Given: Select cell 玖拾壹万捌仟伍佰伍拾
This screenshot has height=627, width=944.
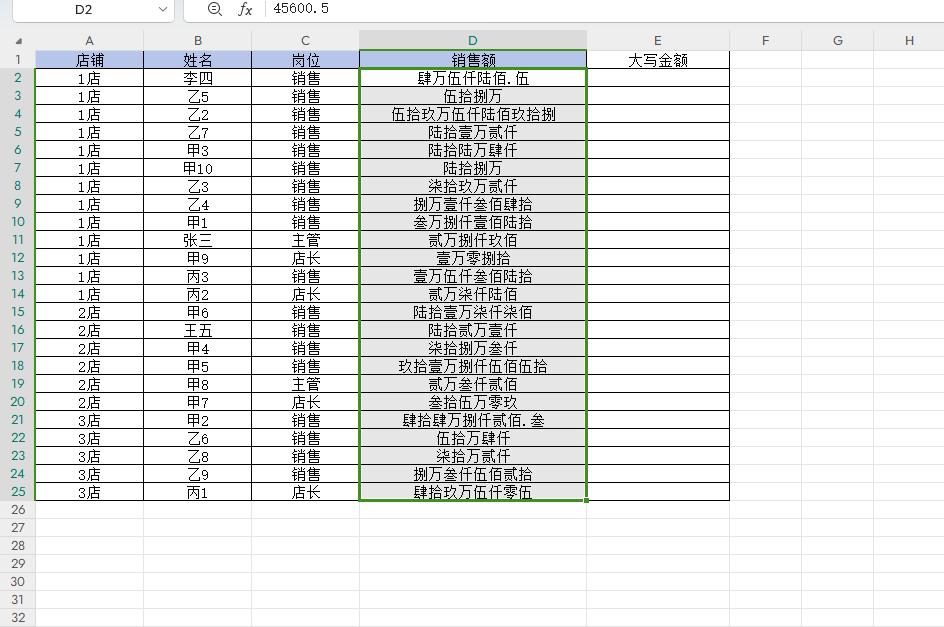Looking at the screenshot, I should coord(473,366).
